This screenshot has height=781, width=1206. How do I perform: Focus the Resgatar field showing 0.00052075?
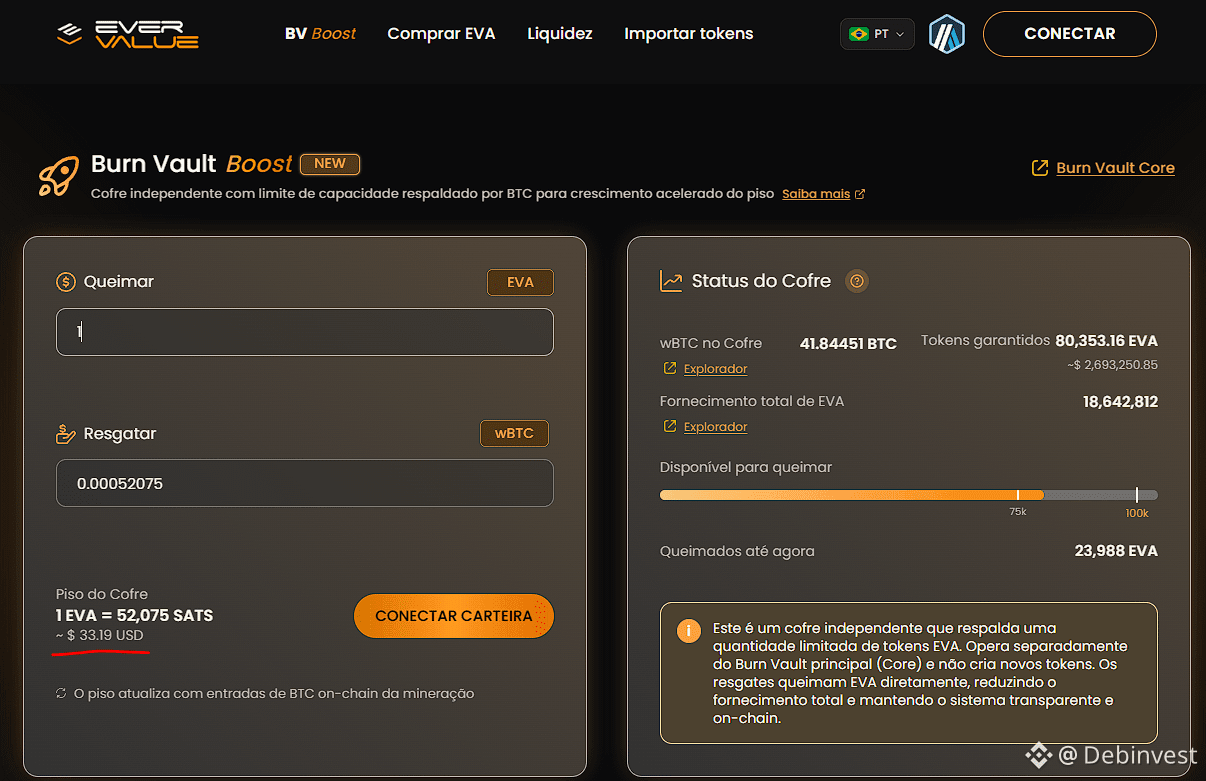point(305,483)
